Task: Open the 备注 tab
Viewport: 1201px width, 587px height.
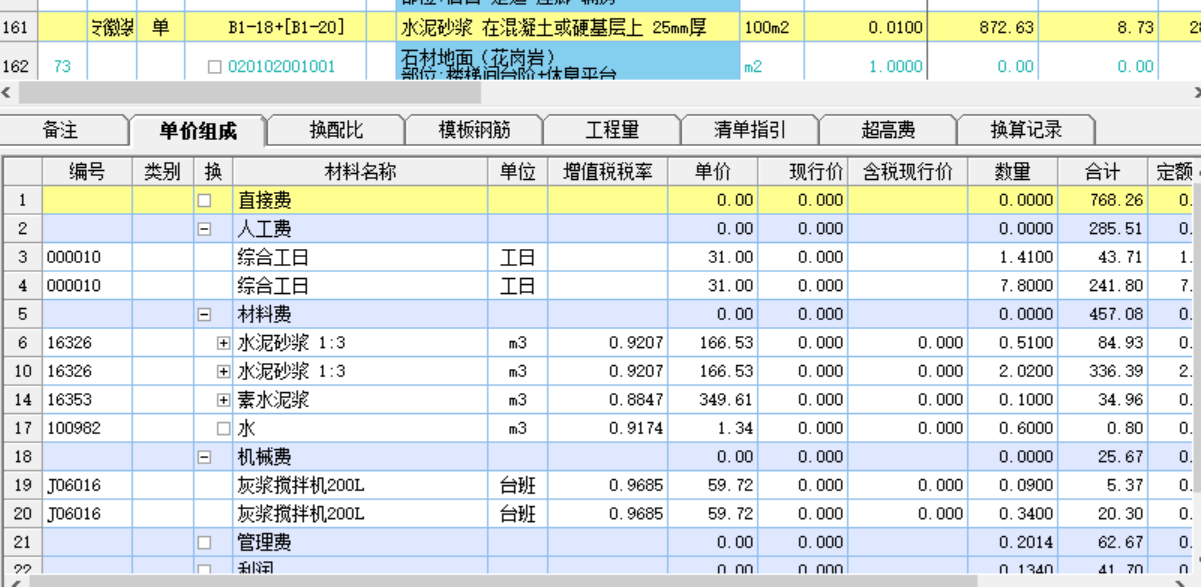Action: point(61,130)
